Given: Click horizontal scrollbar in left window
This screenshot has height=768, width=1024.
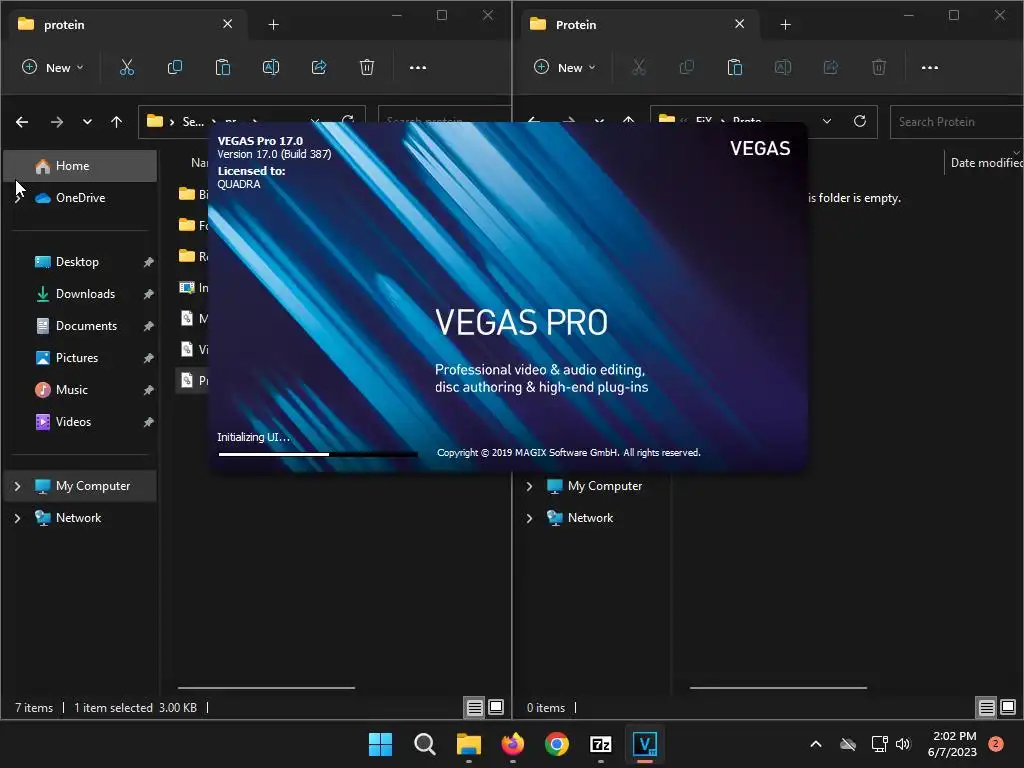Looking at the screenshot, I should click(266, 688).
